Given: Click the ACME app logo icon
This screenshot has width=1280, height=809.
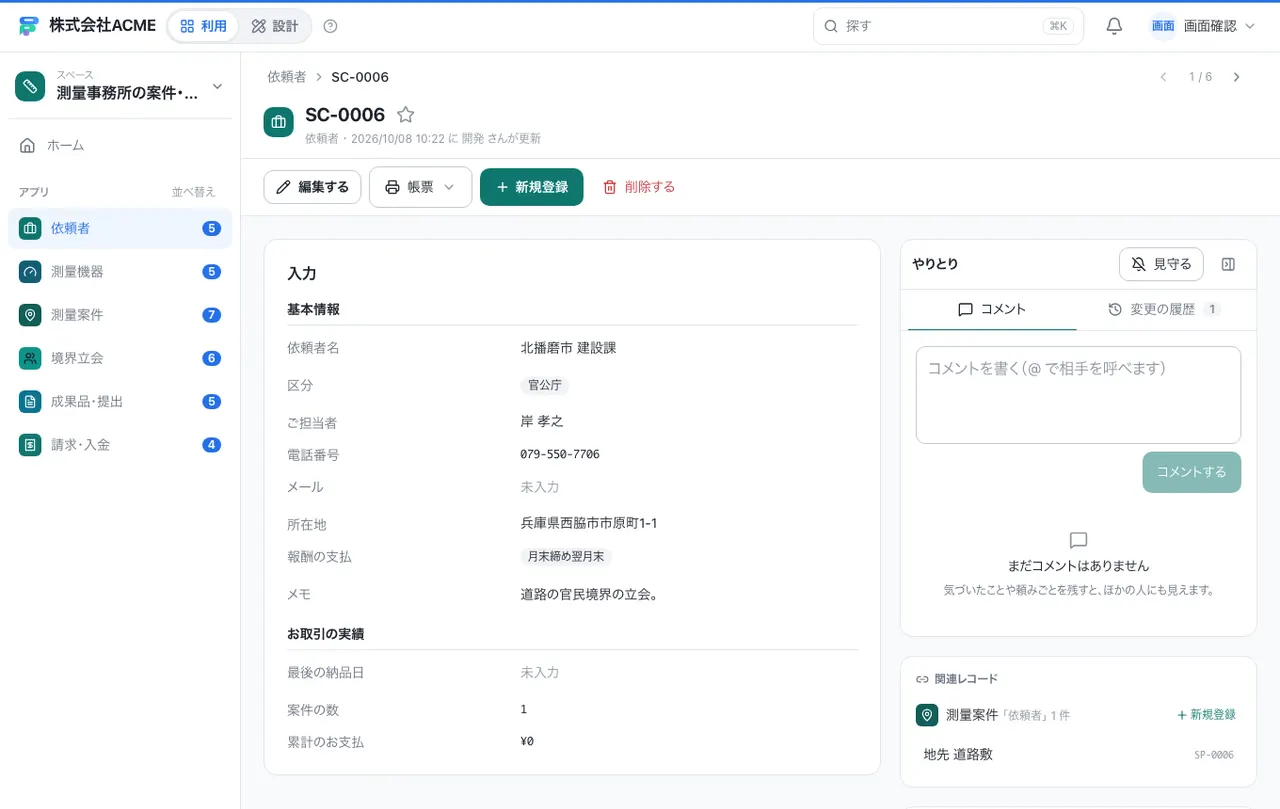Looking at the screenshot, I should coord(28,26).
